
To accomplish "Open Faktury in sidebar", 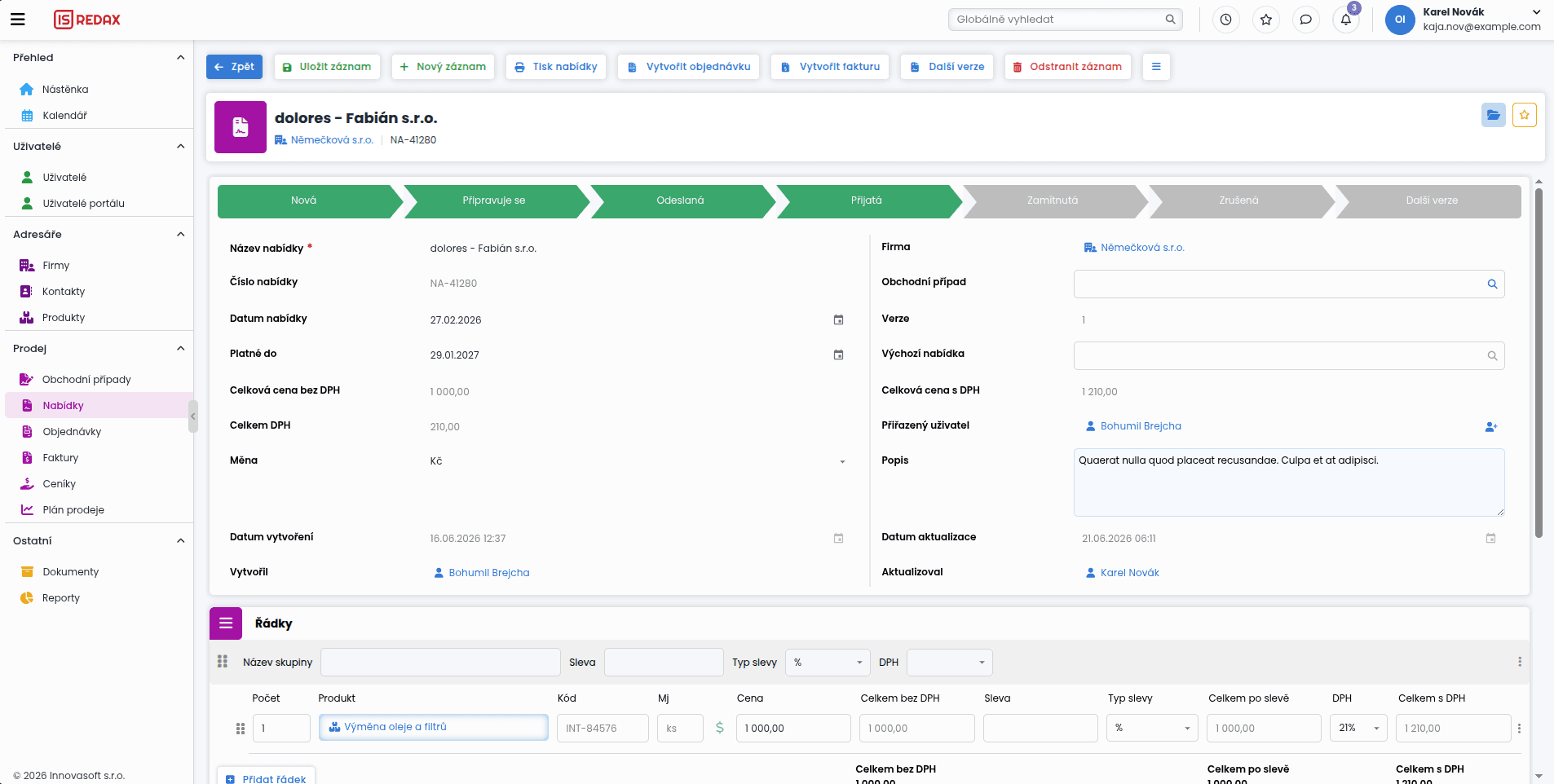I will [60, 458].
